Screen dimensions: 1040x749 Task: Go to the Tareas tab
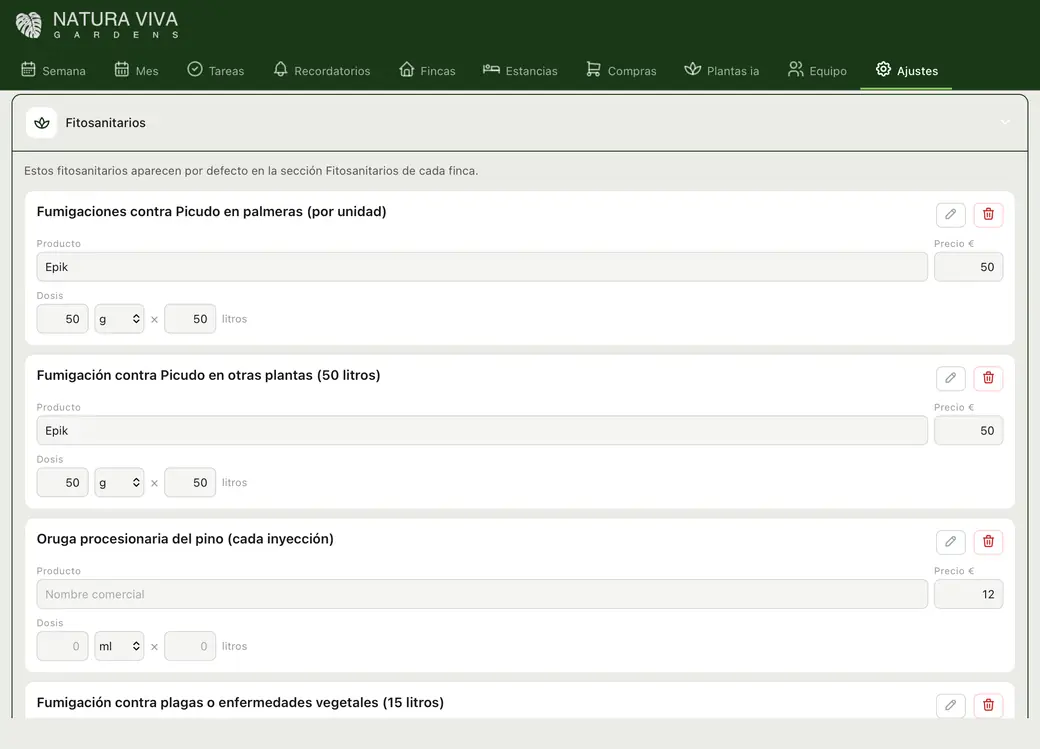[x=216, y=70]
